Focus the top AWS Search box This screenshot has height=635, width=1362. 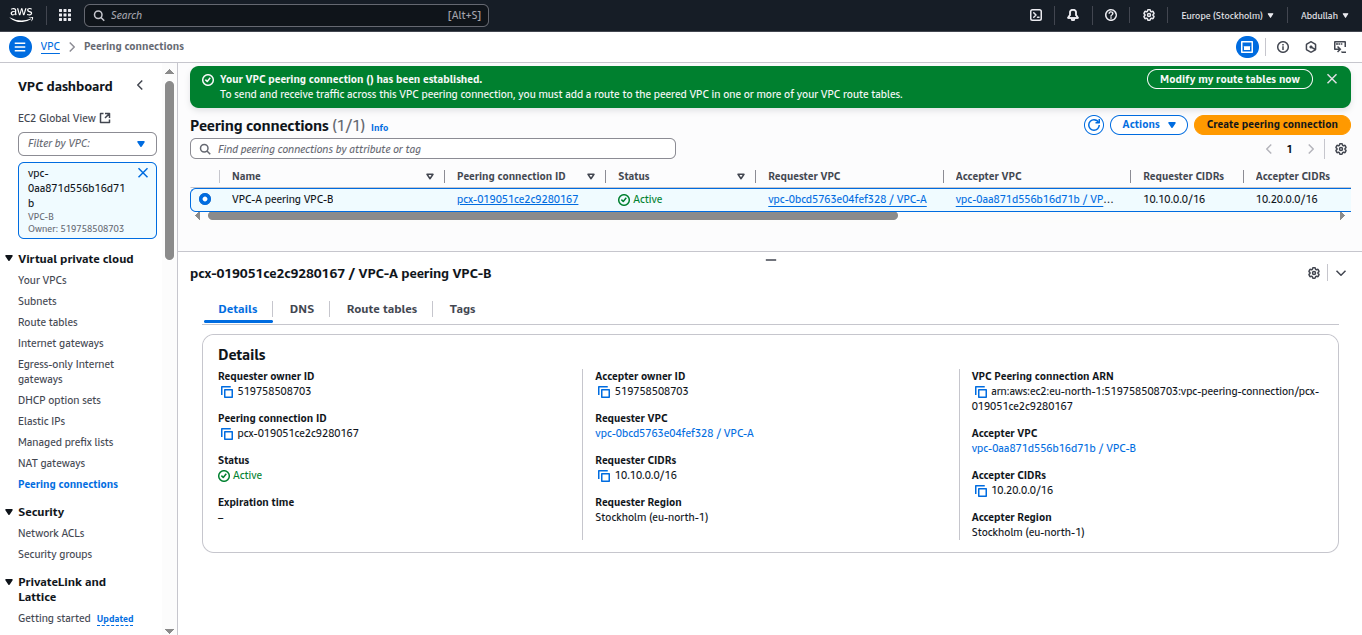click(287, 15)
